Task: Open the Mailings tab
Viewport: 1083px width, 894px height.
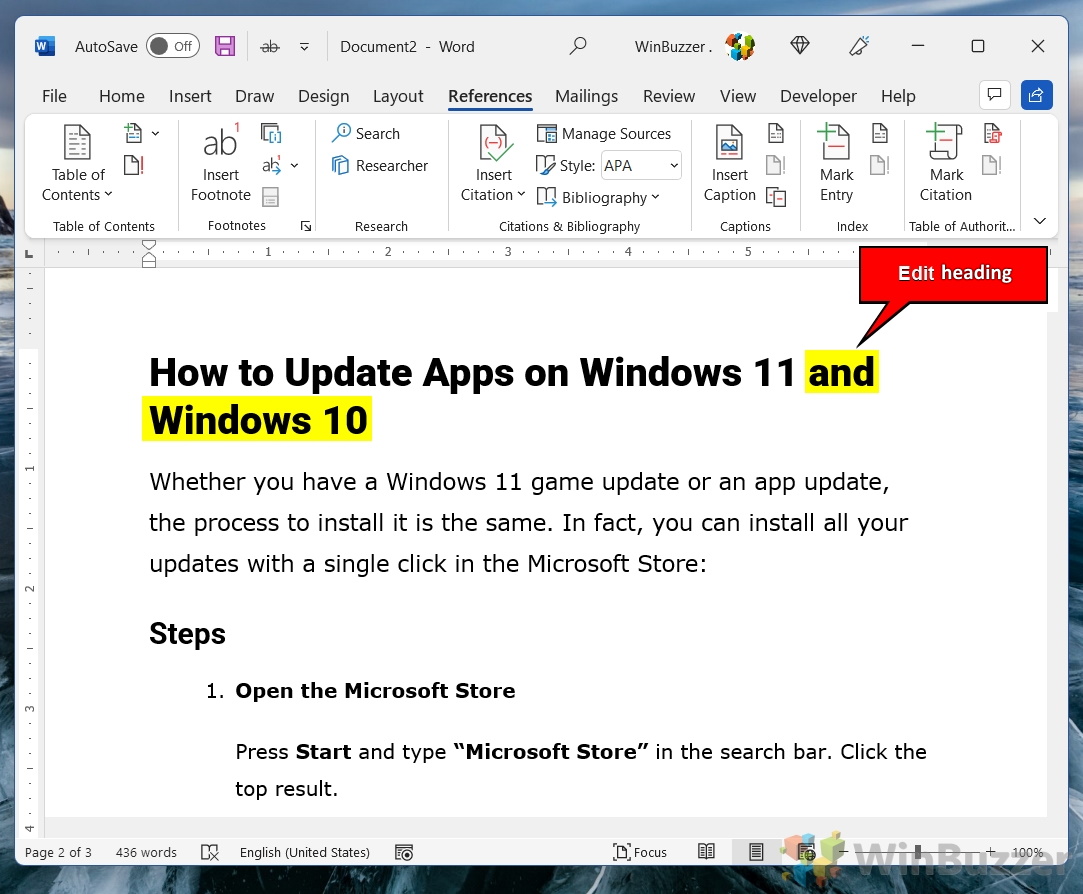Action: (x=586, y=96)
